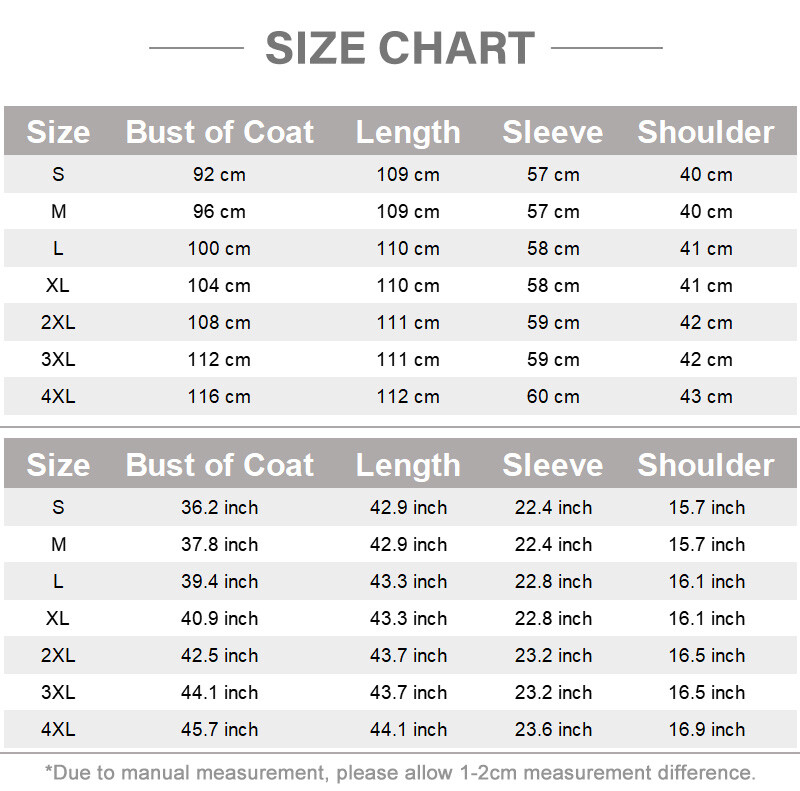Select the 44.1 inch length value
This screenshot has width=800, height=791.
408,729
